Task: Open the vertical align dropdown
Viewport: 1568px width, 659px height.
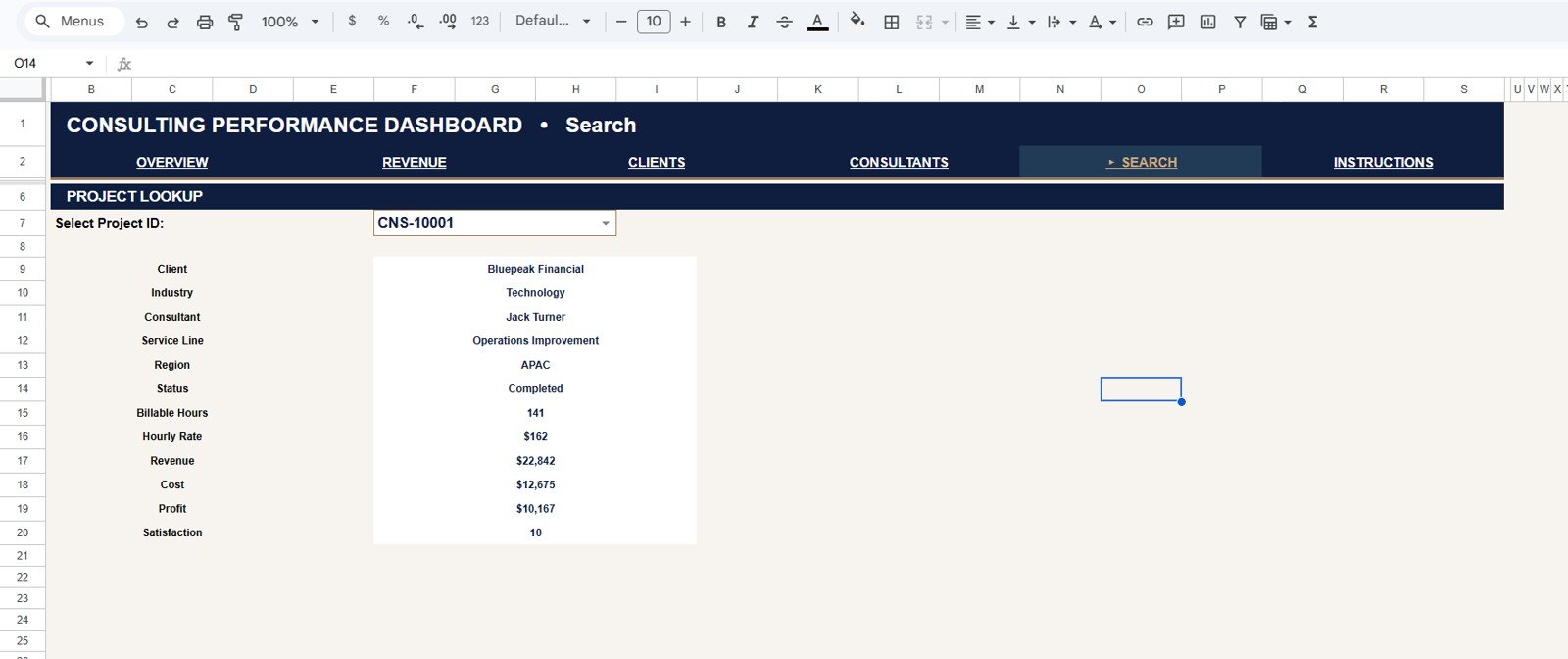Action: click(x=1020, y=22)
